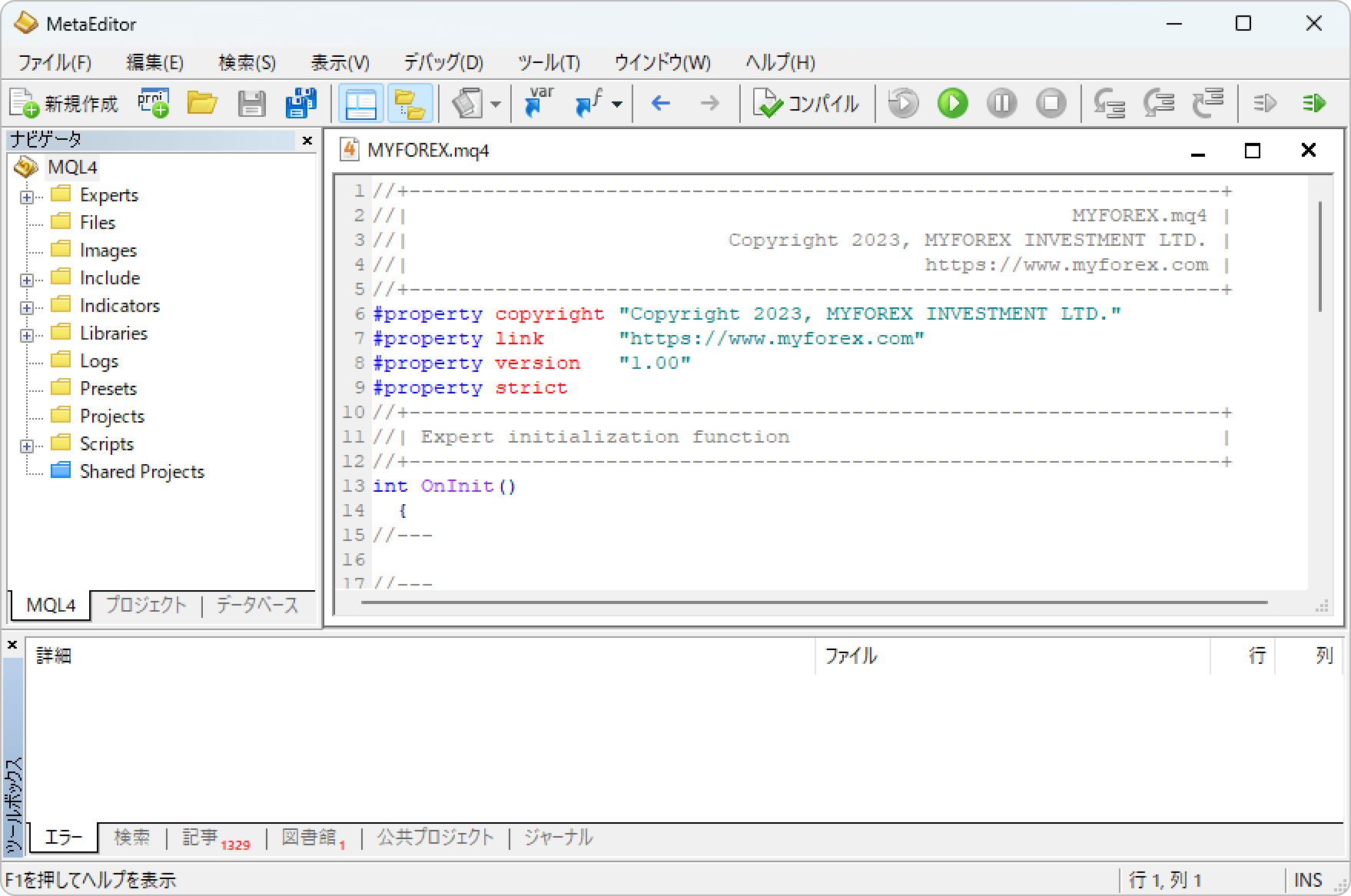Click the navigate forward arrow
Screen dimensions: 1351x896
pyautogui.click(x=710, y=103)
